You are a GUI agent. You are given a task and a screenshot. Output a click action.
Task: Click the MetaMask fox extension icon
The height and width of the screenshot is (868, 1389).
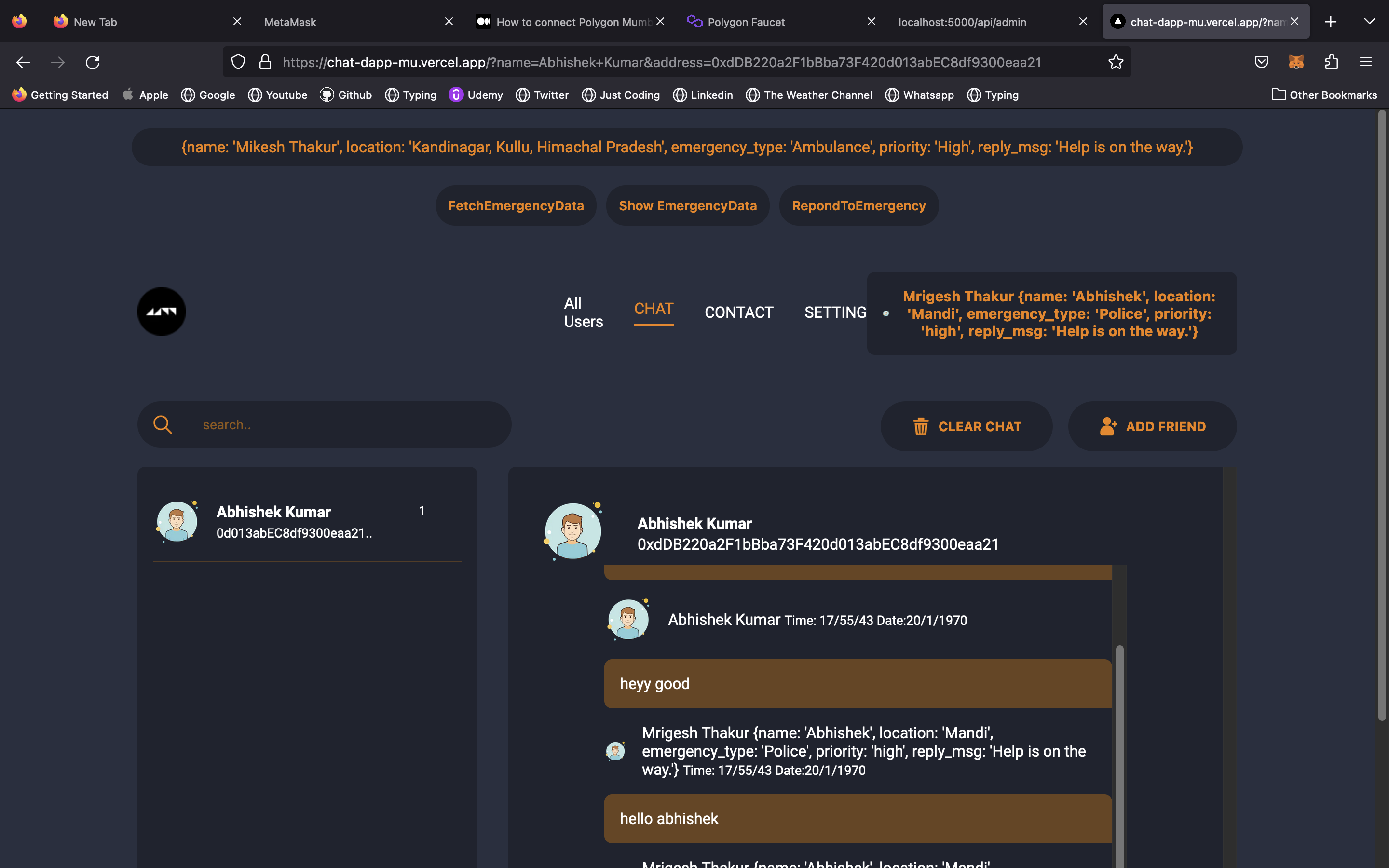[x=1296, y=62]
